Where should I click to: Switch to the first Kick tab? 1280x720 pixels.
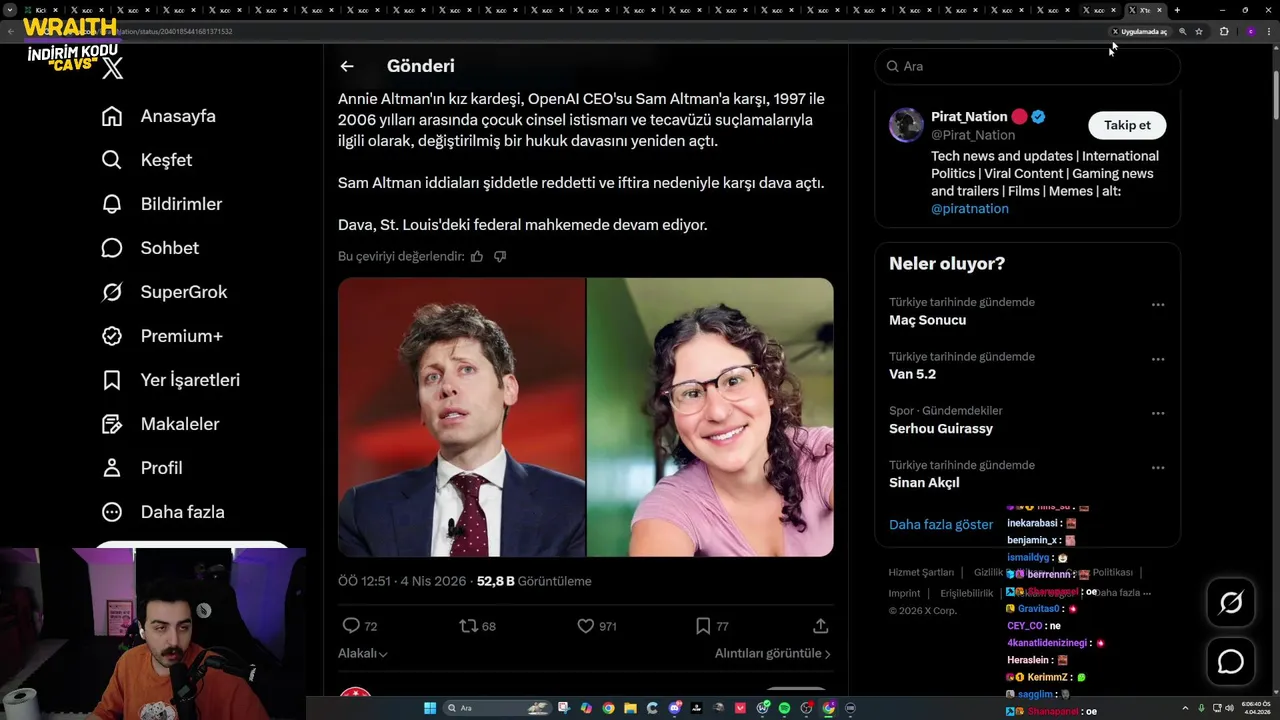40,10
